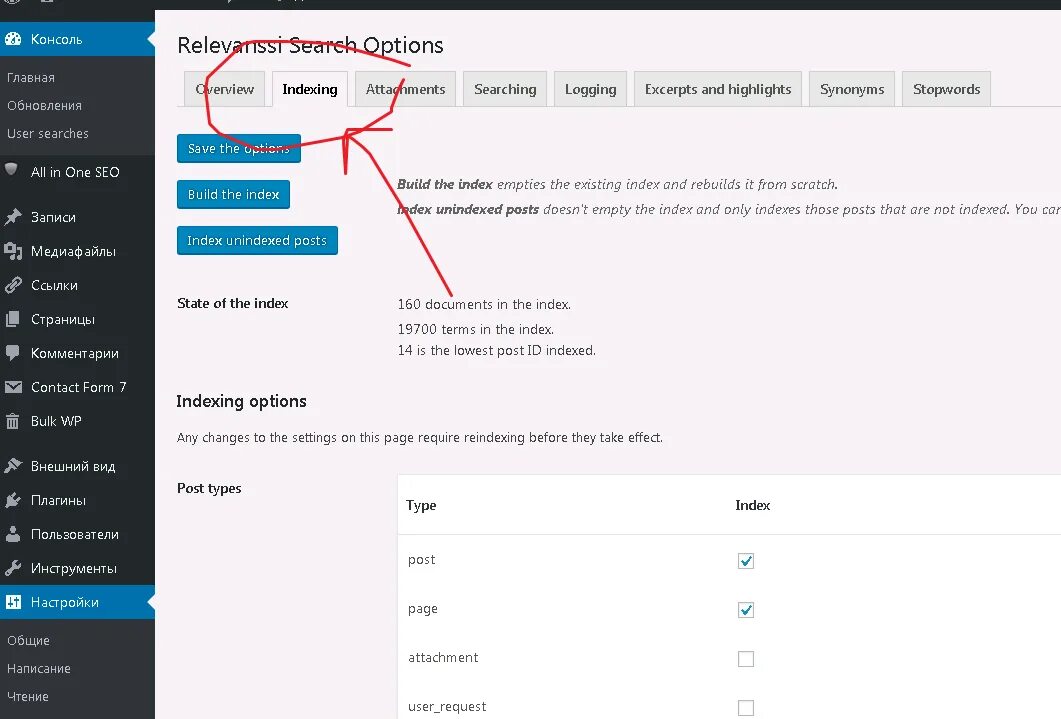The image size is (1061, 719).
Task: Click '19700 terms in the index.' text
Action: [x=476, y=329]
